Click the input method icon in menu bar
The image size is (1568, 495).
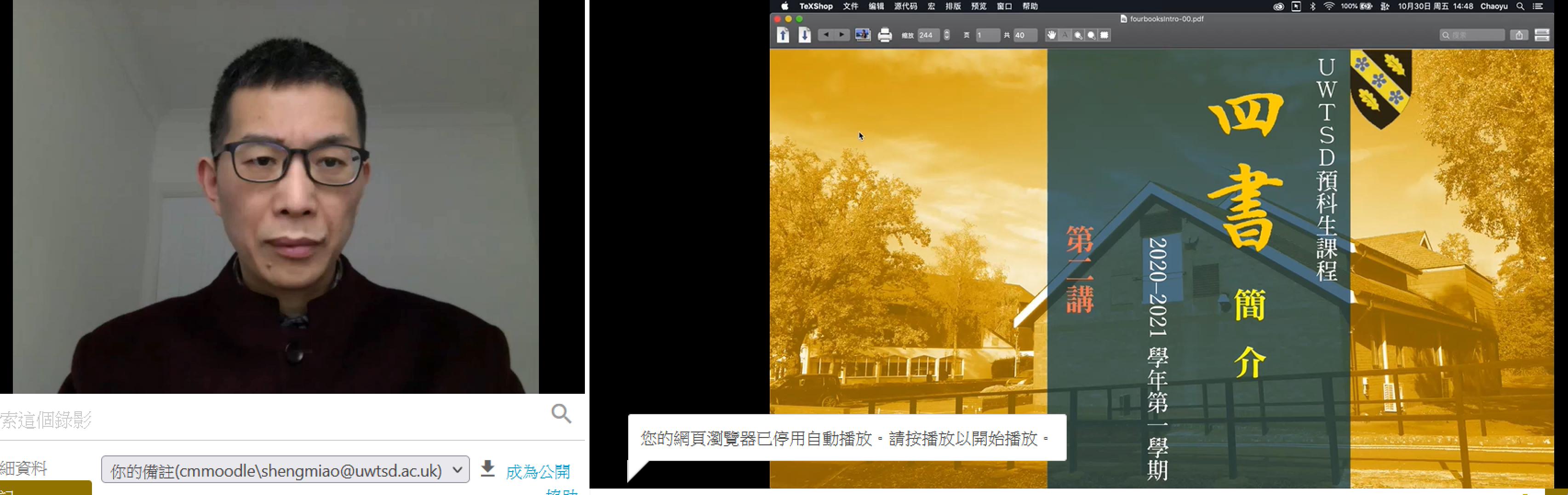tap(1385, 6)
